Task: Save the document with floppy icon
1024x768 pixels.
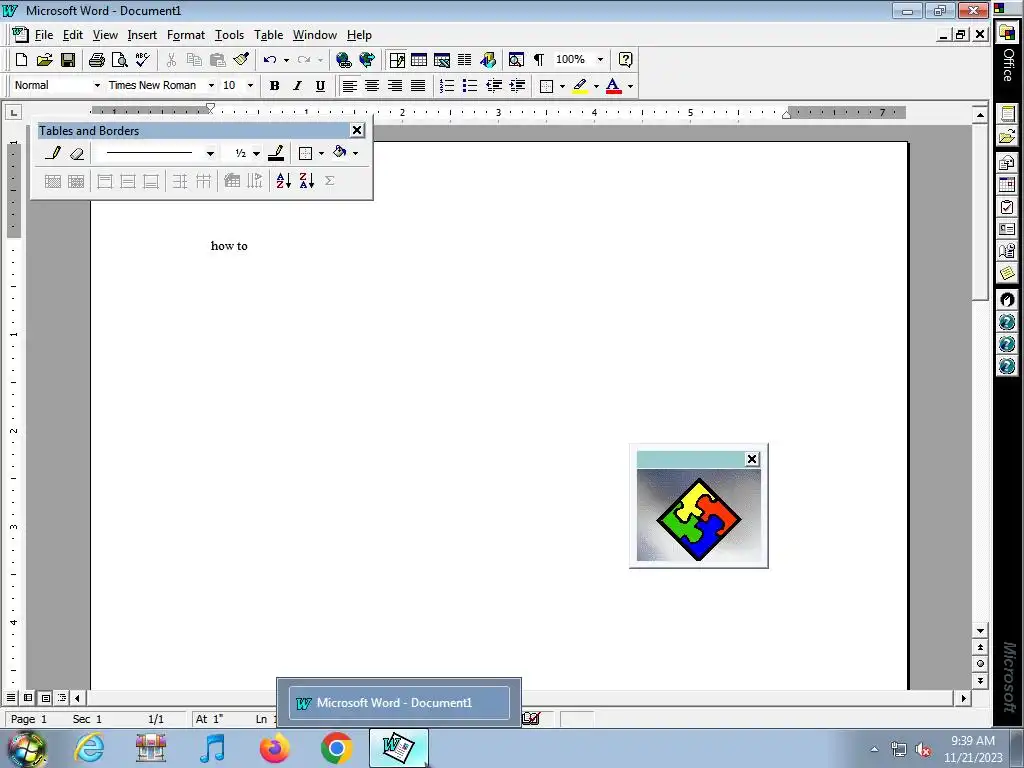Action: (68, 60)
